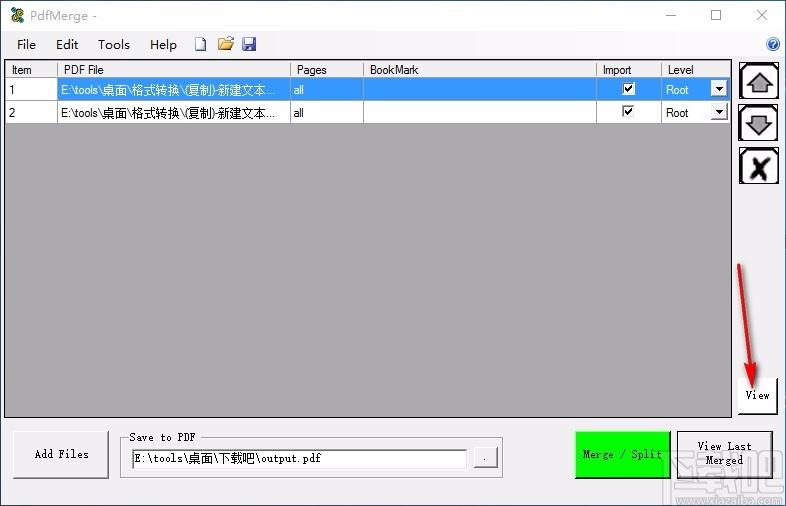Click the View button

pos(757,396)
